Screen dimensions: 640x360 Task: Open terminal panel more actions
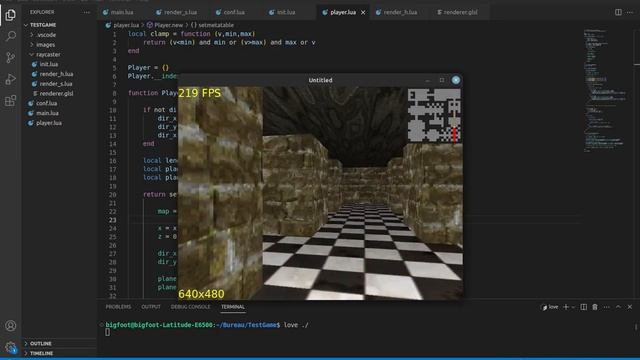(607, 307)
